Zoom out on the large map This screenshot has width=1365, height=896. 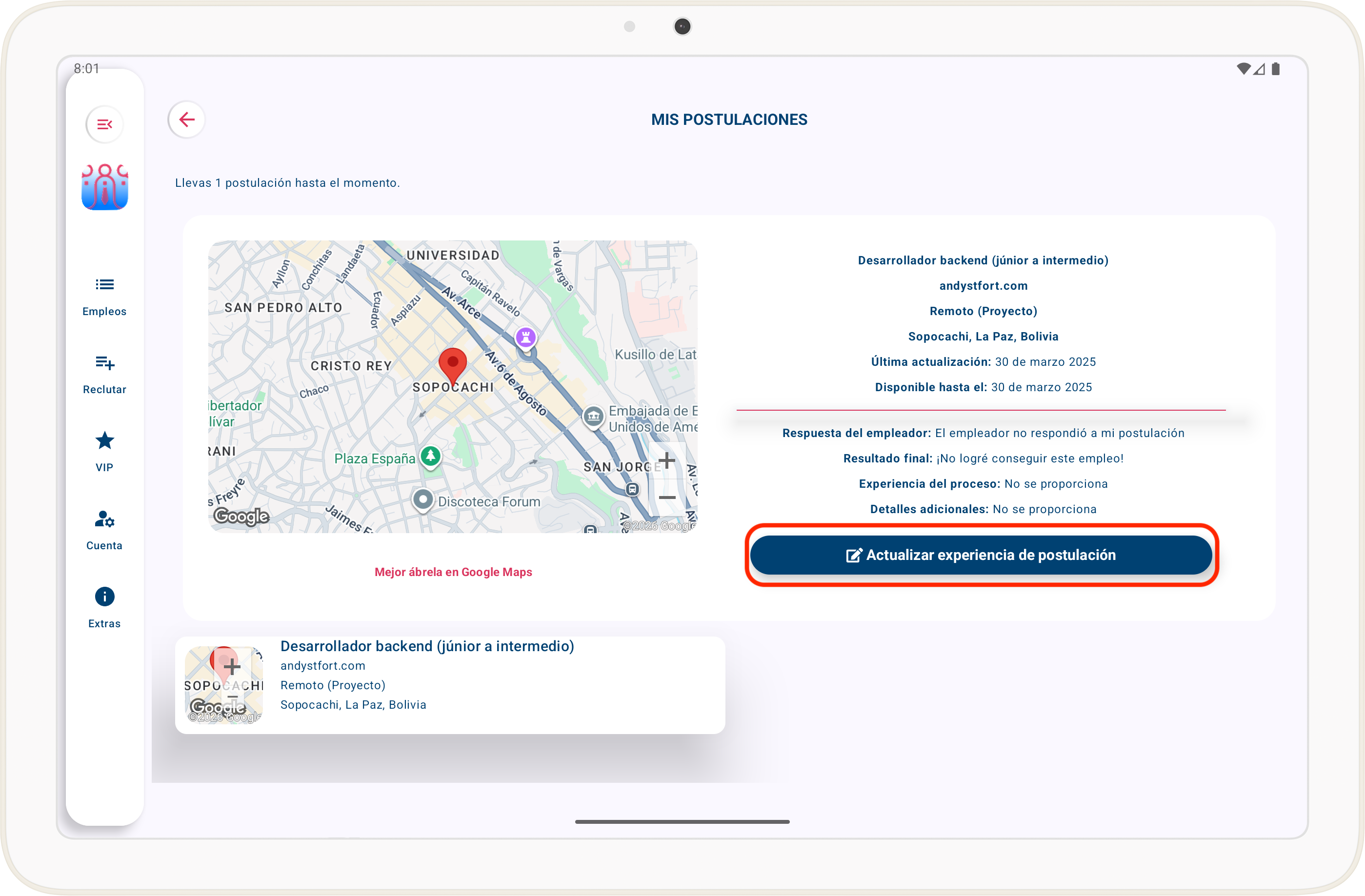click(x=666, y=497)
